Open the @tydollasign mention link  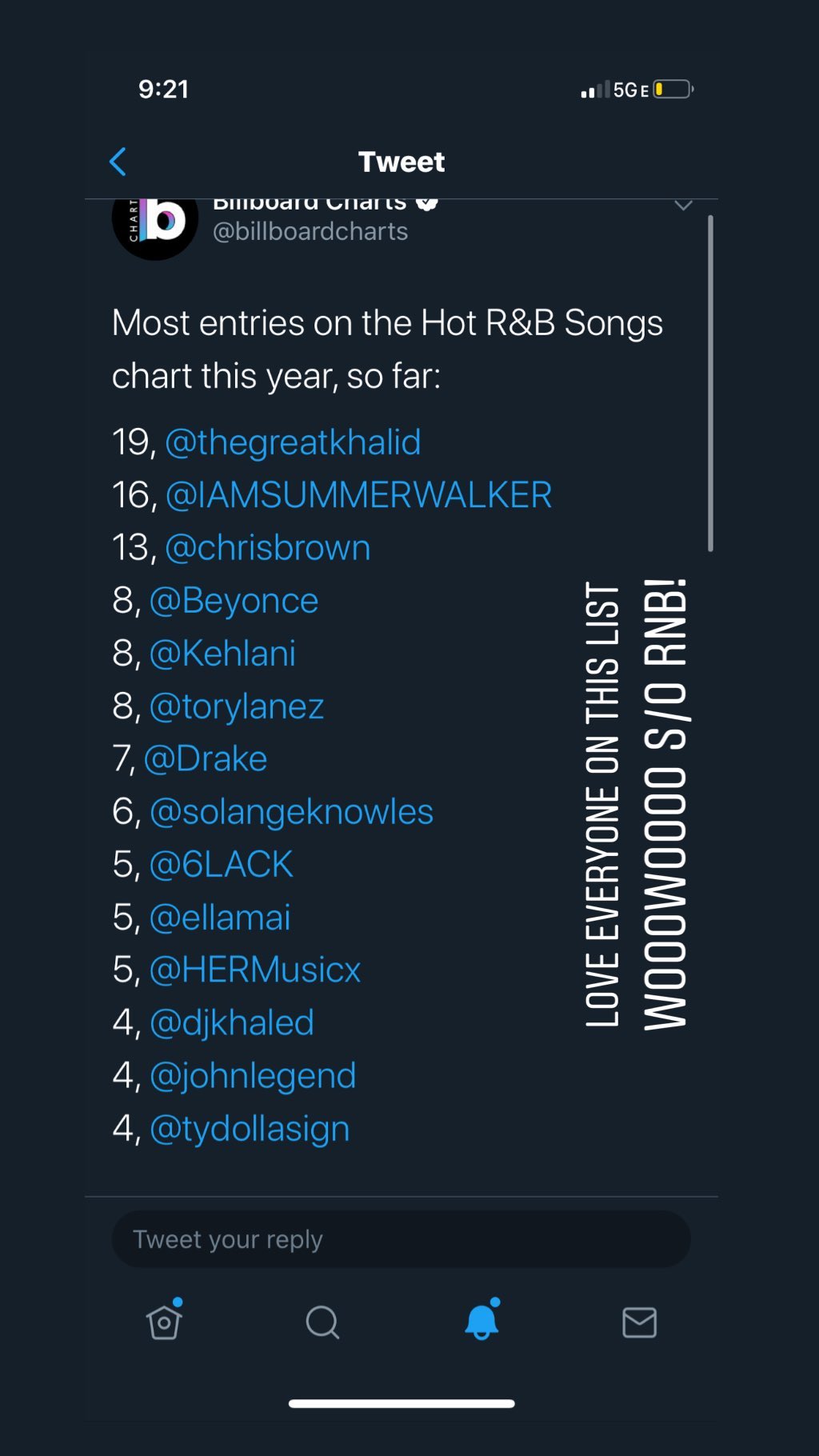250,1129
